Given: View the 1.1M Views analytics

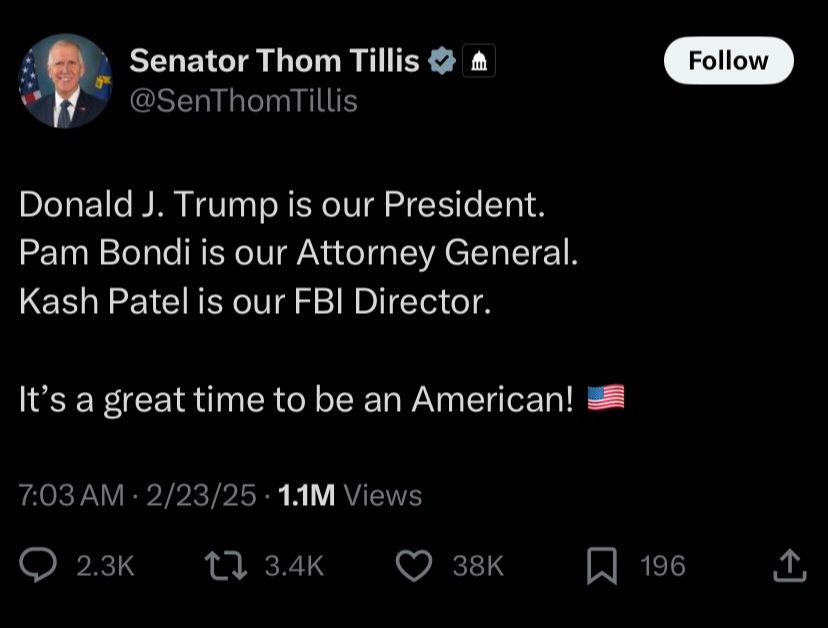Looking at the screenshot, I should point(348,495).
